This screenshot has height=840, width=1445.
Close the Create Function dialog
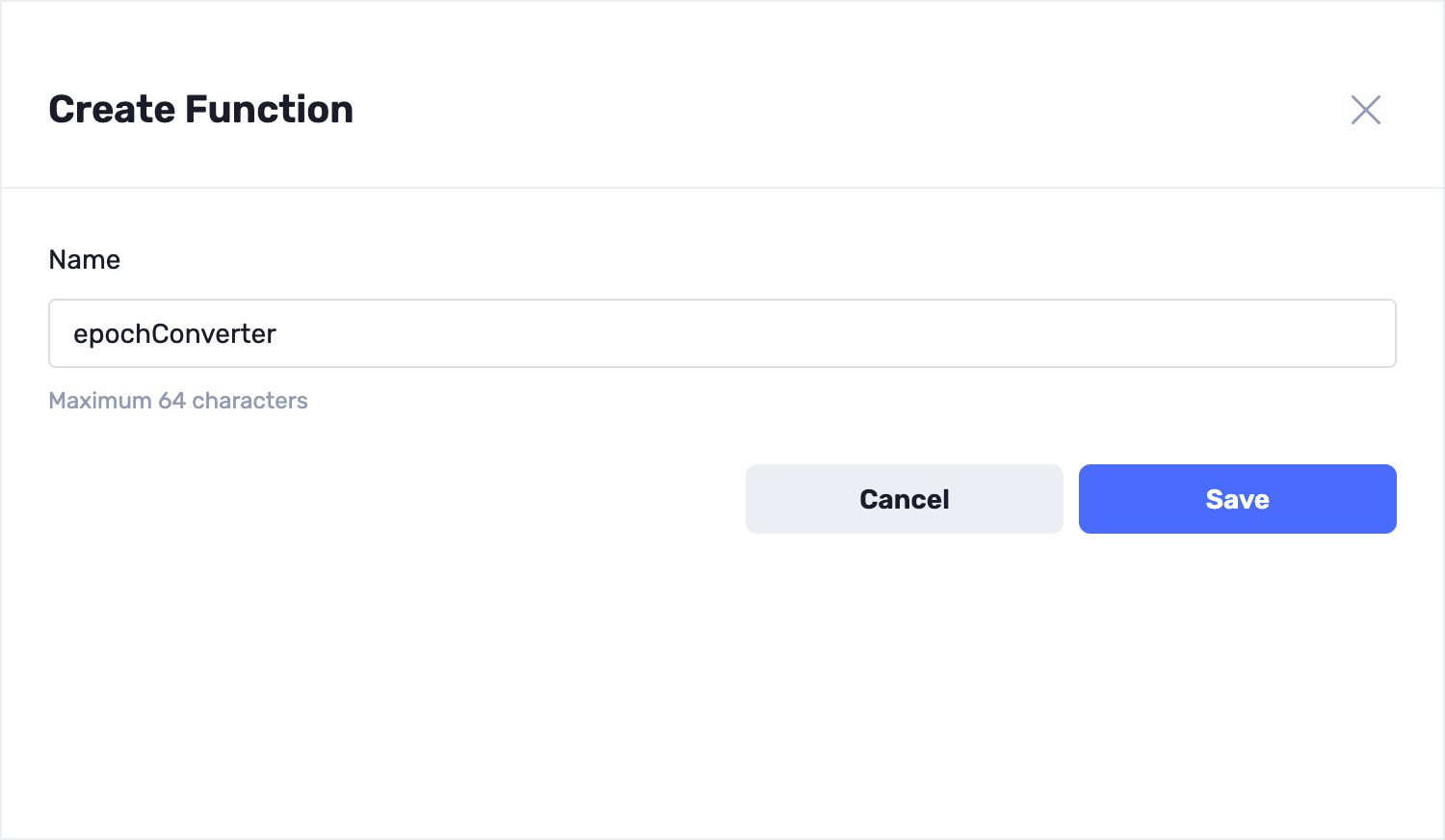1365,110
